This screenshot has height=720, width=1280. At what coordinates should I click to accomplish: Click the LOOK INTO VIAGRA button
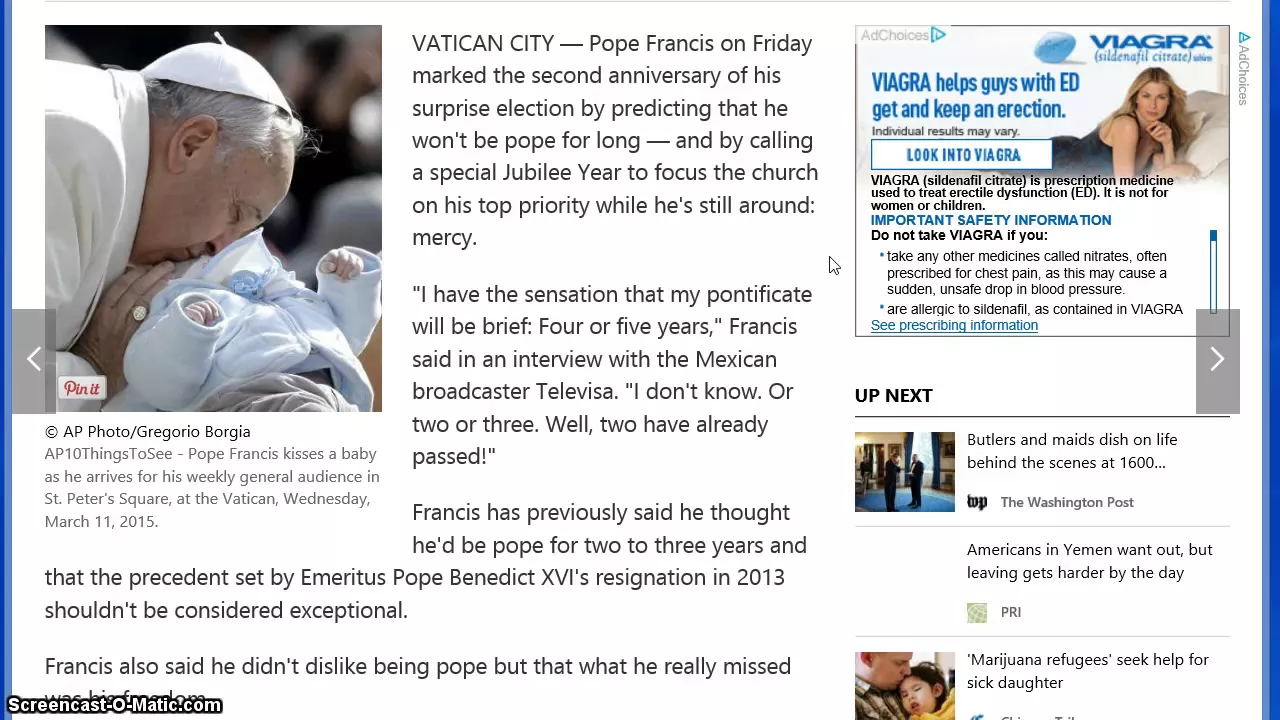click(x=963, y=155)
